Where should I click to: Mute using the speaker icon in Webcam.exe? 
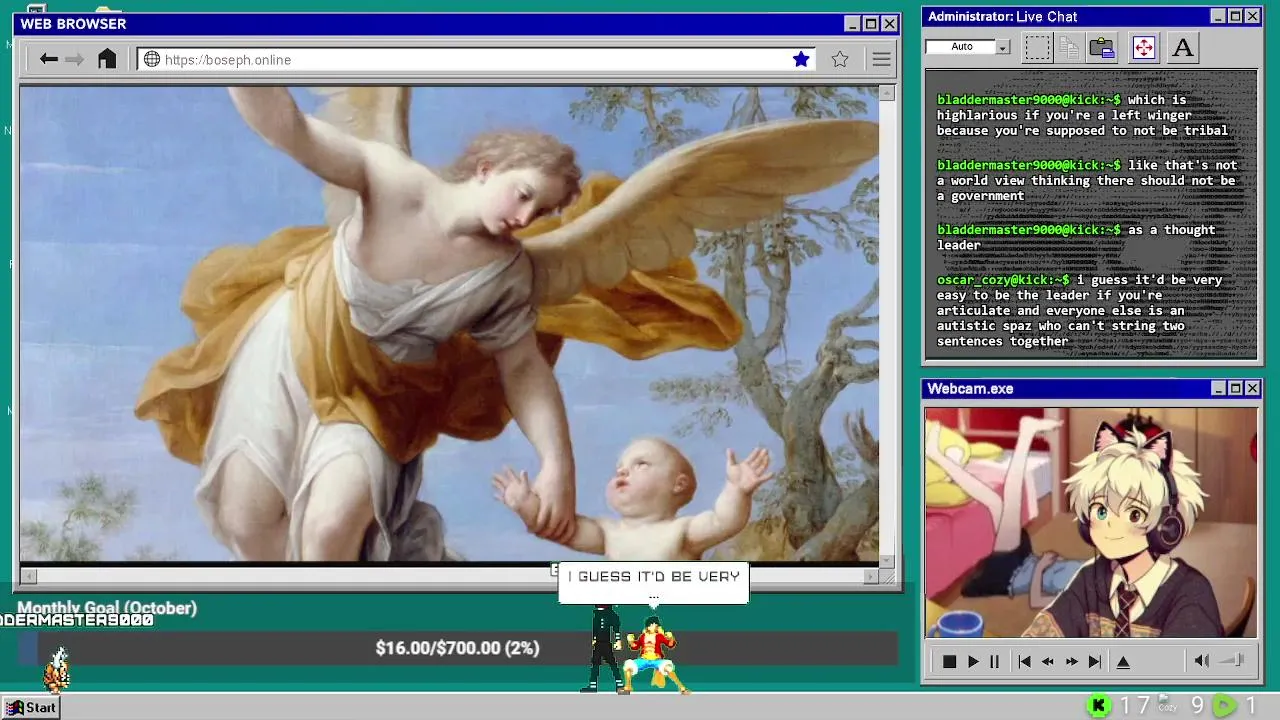click(x=1202, y=660)
